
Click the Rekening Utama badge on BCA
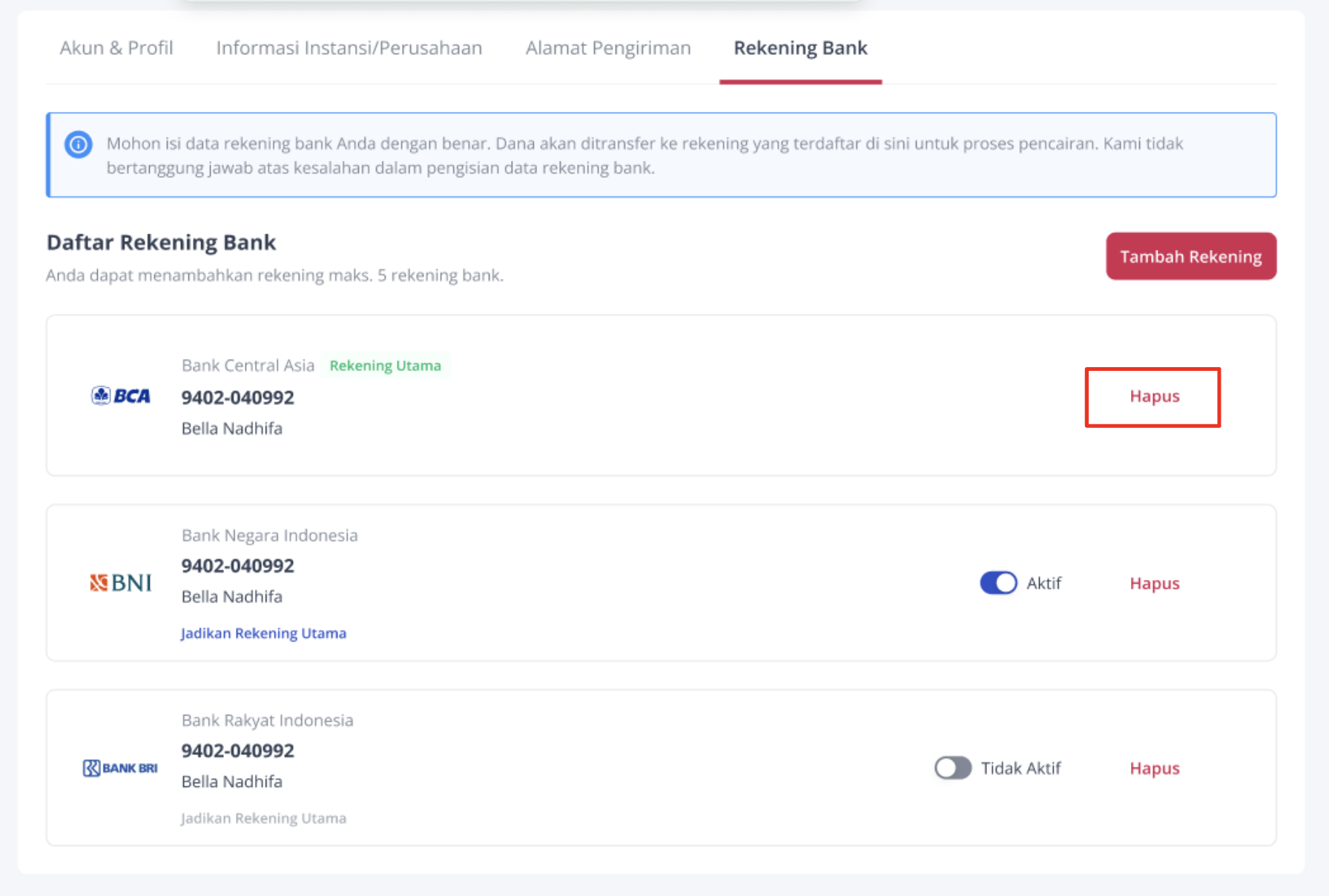[x=385, y=366]
